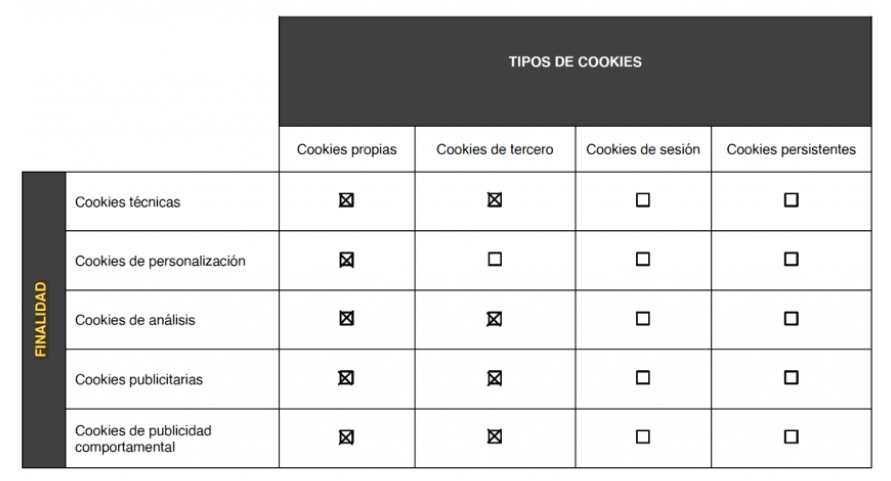Click the Cookies persistentes column header
This screenshot has width=891, height=481.
point(791,150)
